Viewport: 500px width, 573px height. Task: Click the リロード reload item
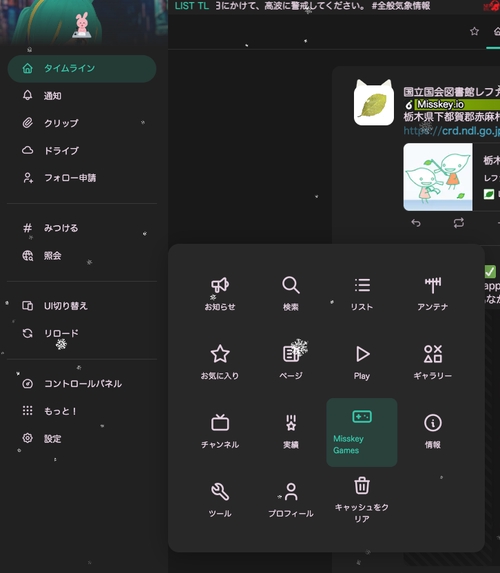(x=82, y=333)
